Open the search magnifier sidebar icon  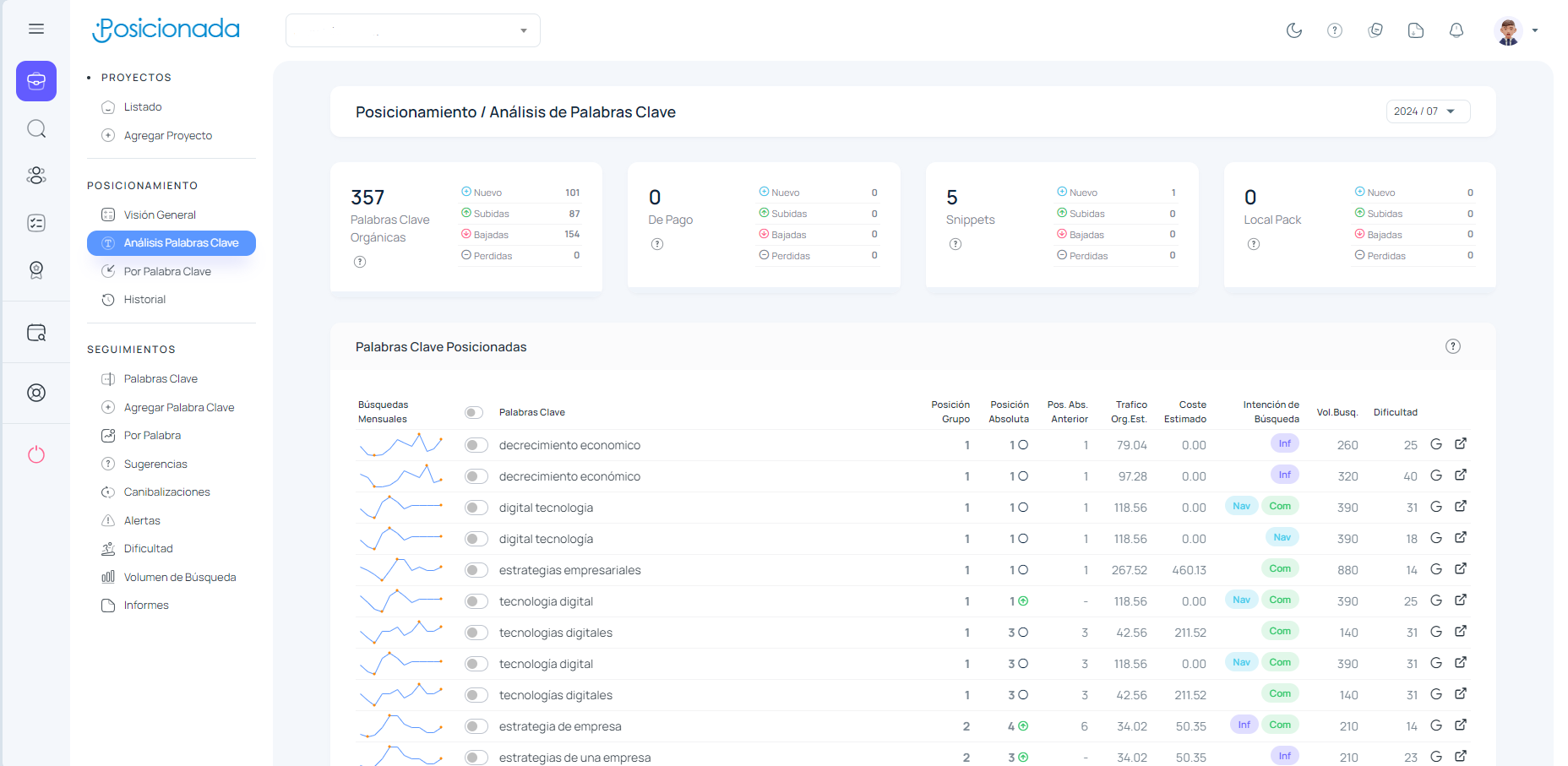36,128
